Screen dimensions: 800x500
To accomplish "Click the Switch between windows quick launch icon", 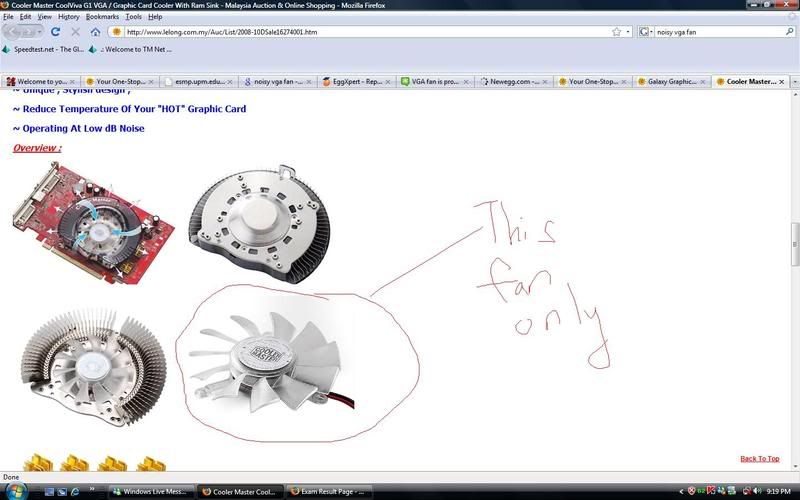I will pyautogui.click(x=62, y=492).
